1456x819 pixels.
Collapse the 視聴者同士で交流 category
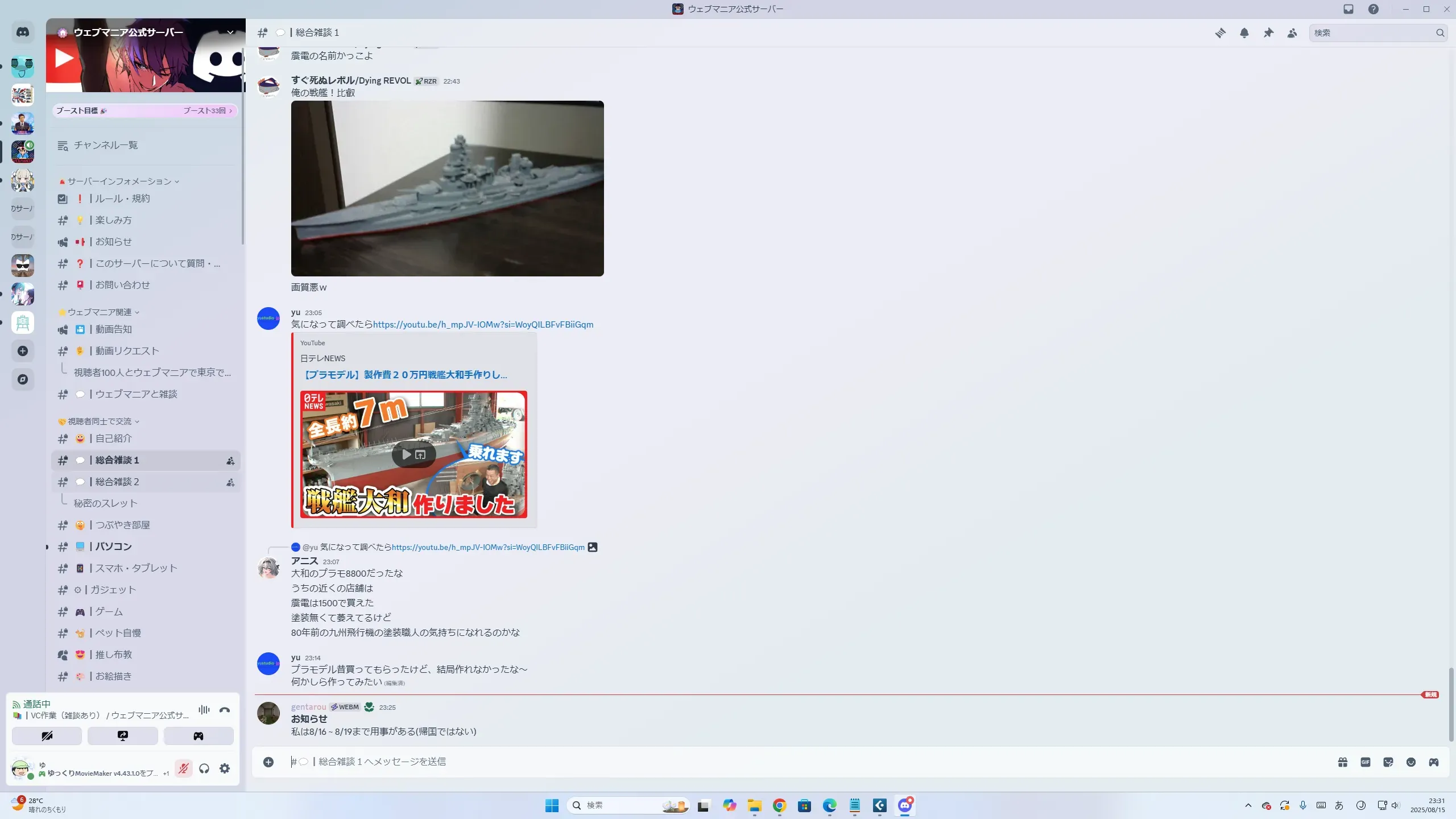tap(100, 421)
